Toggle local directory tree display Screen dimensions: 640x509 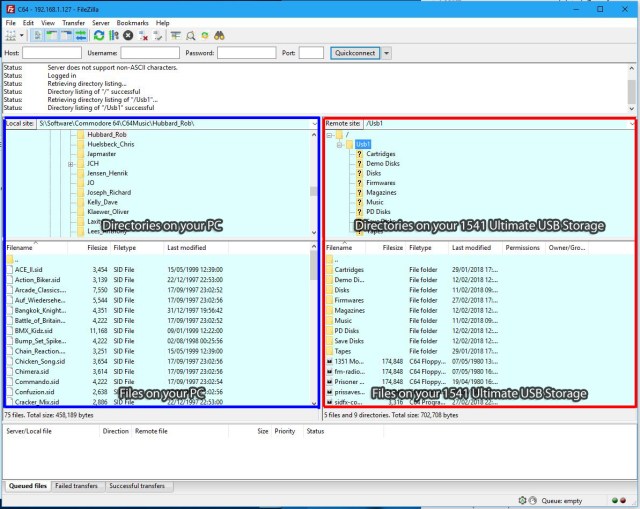click(51, 36)
